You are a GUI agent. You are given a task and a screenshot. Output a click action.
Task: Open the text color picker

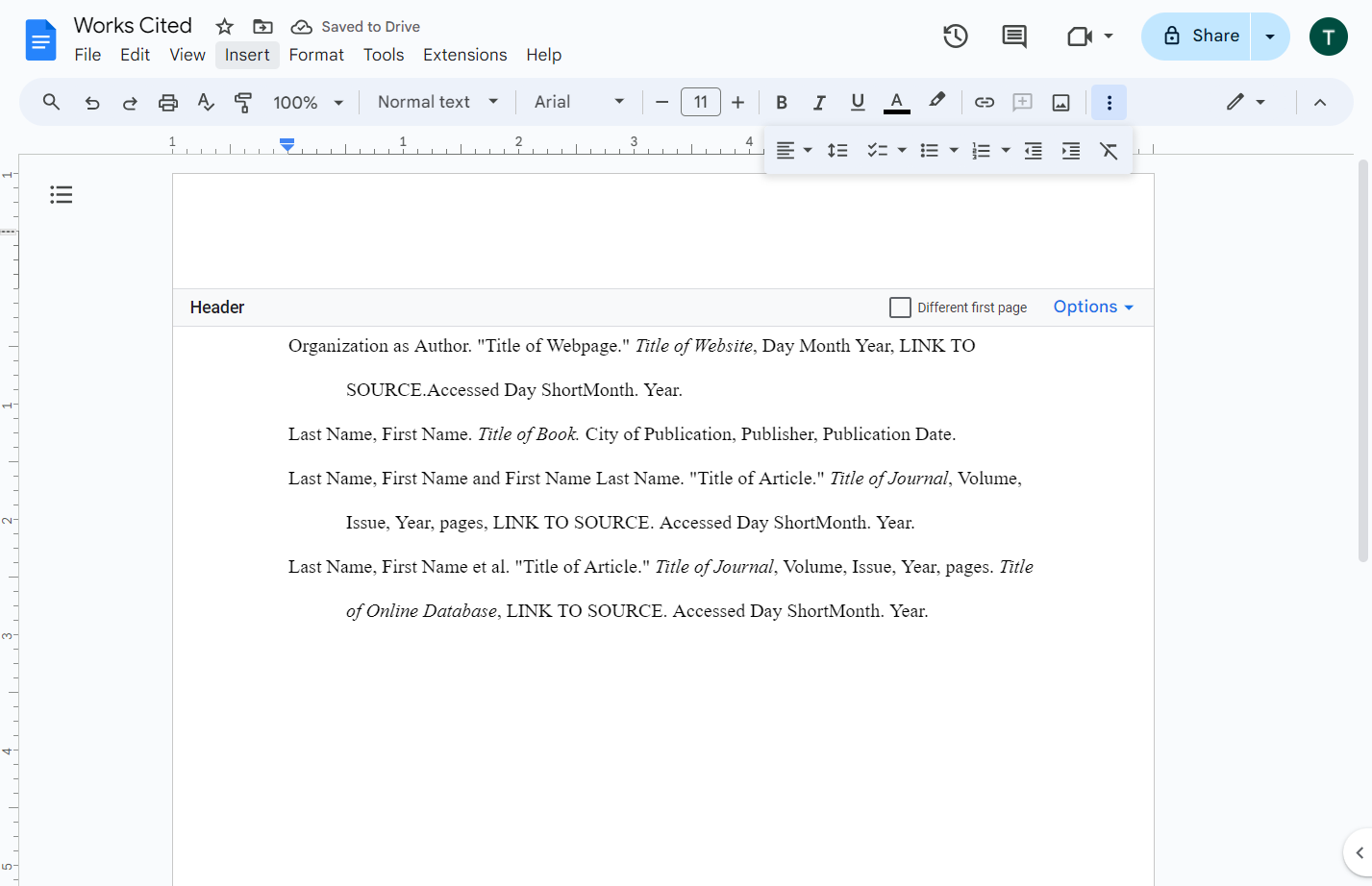pos(896,102)
